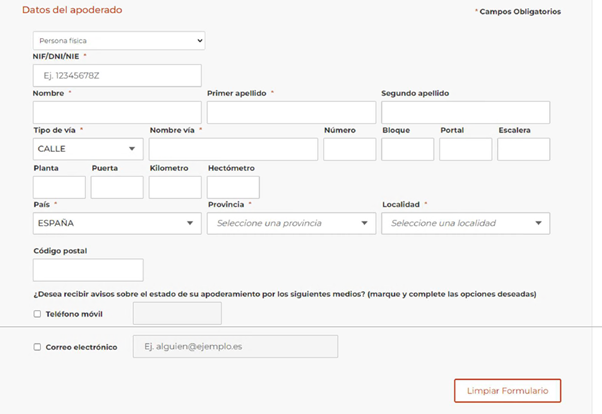Open the Localidad dropdown list
The image size is (602, 414).
point(465,223)
